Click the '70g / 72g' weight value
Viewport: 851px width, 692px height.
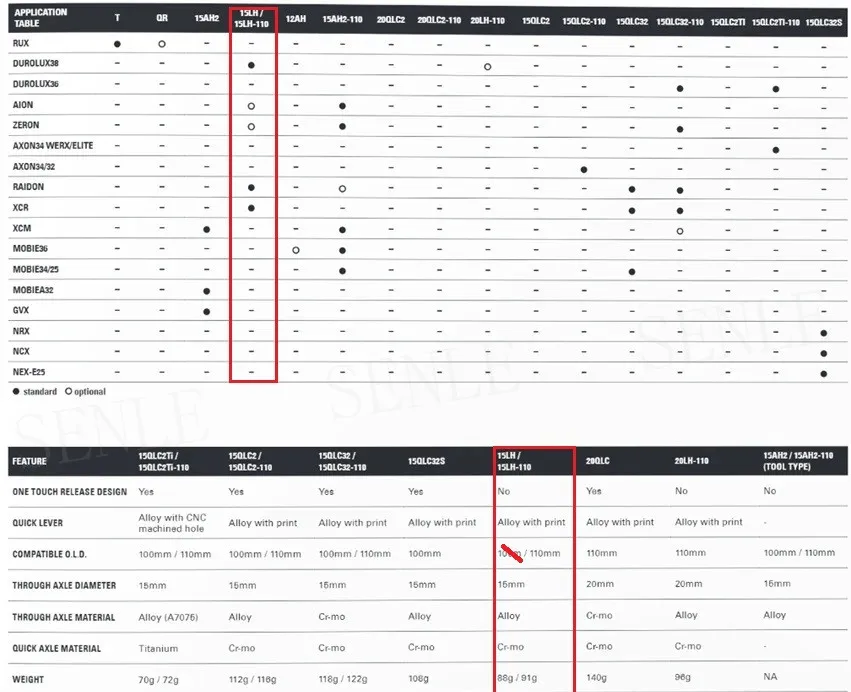coord(158,680)
